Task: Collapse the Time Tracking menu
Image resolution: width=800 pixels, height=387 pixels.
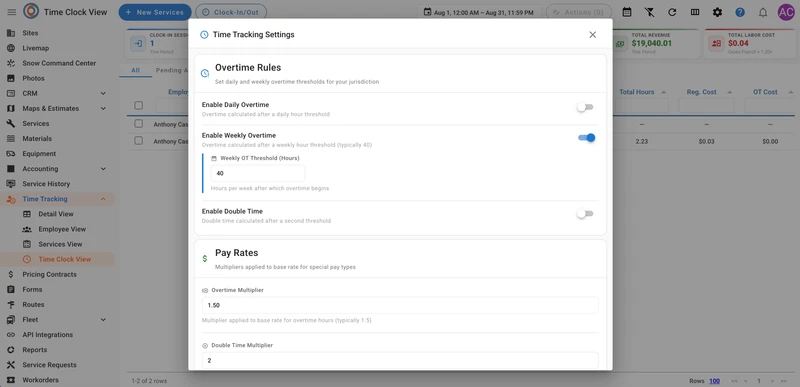Action: point(103,199)
